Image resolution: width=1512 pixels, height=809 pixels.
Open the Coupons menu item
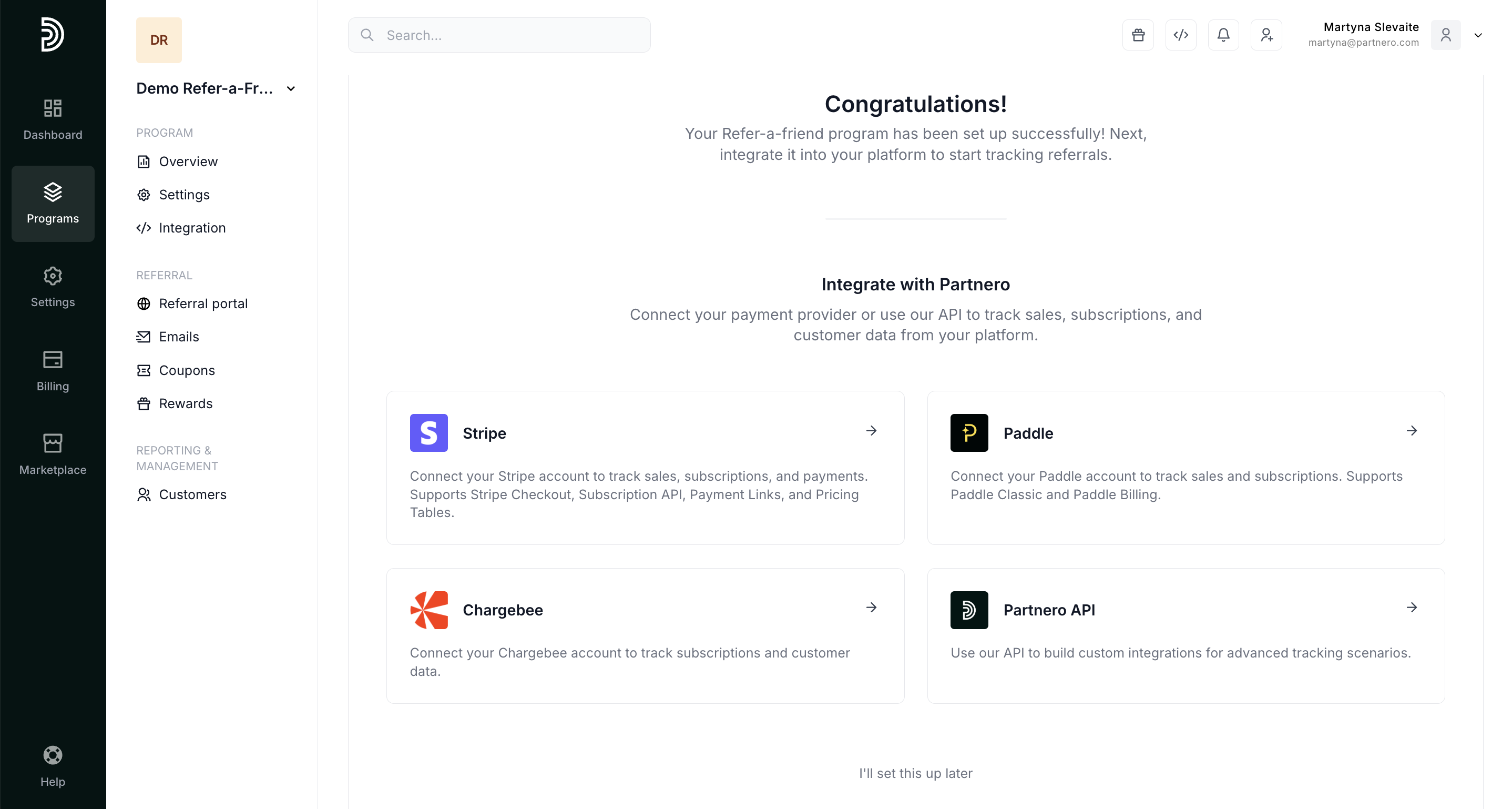click(187, 370)
